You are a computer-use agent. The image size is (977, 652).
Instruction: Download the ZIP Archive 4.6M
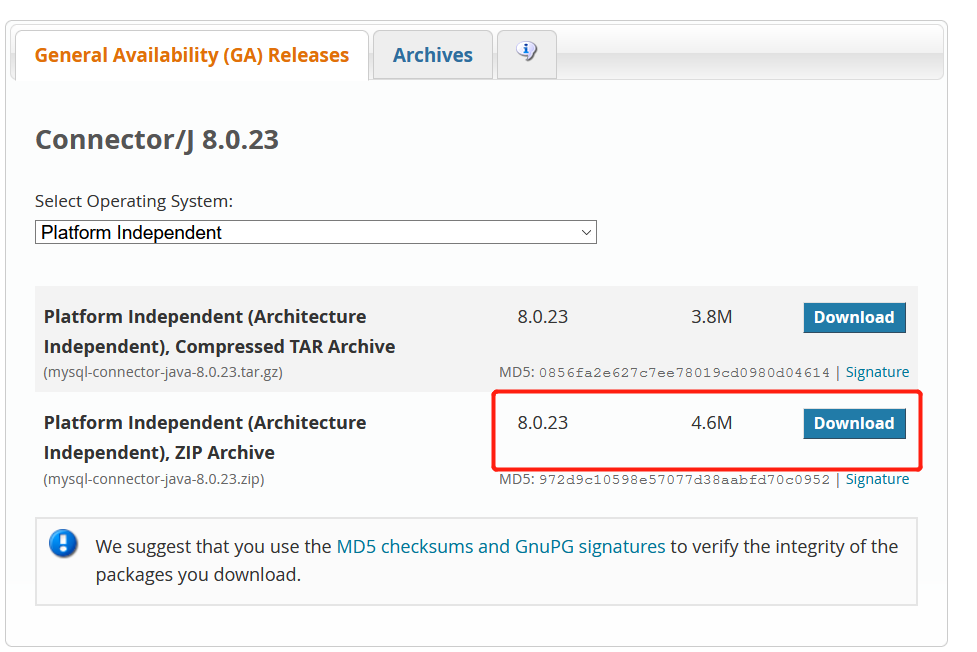(x=854, y=423)
